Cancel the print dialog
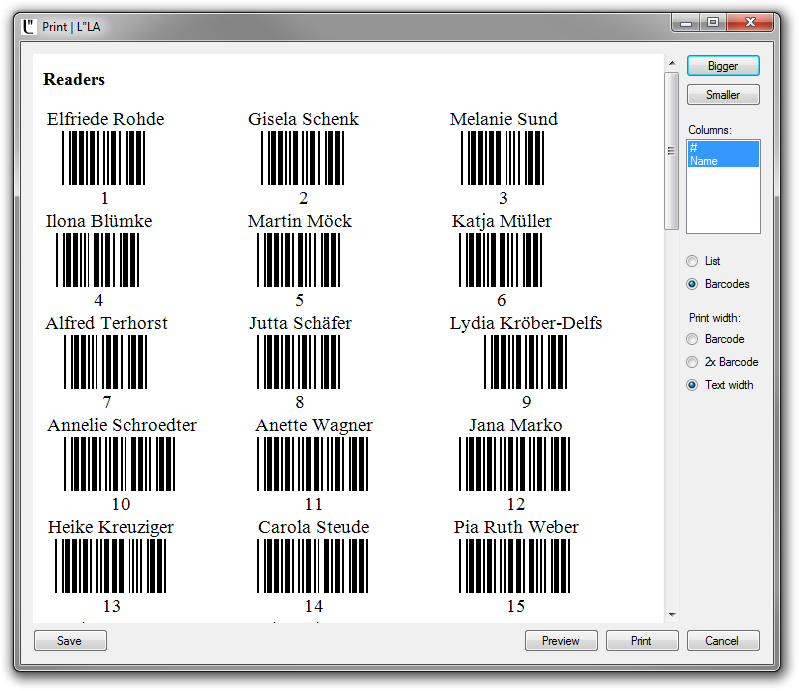799x691 pixels. pos(723,641)
